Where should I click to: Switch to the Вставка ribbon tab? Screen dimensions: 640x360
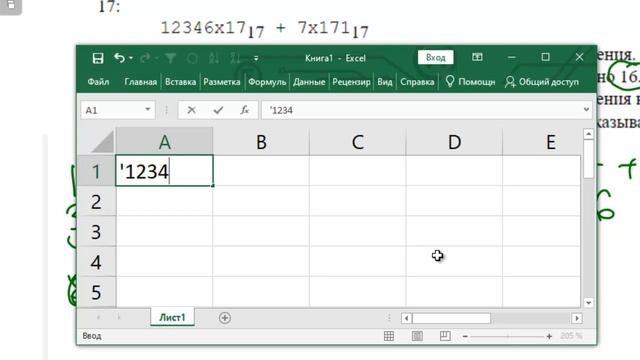[180, 82]
